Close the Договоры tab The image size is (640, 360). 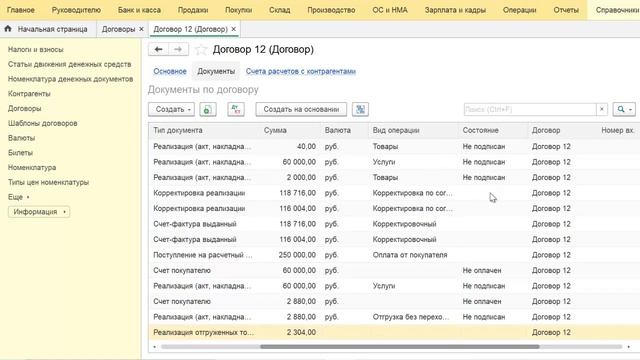141,29
